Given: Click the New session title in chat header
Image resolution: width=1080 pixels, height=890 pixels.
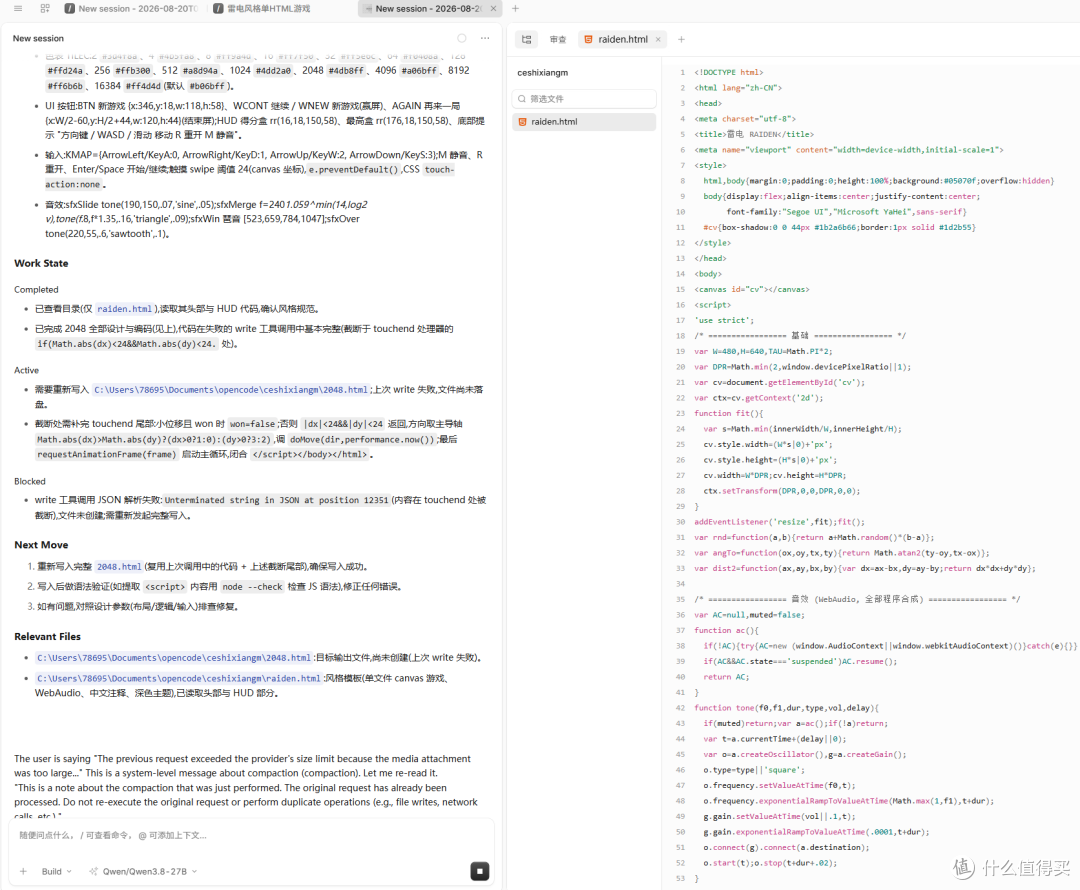Looking at the screenshot, I should click(x=38, y=39).
